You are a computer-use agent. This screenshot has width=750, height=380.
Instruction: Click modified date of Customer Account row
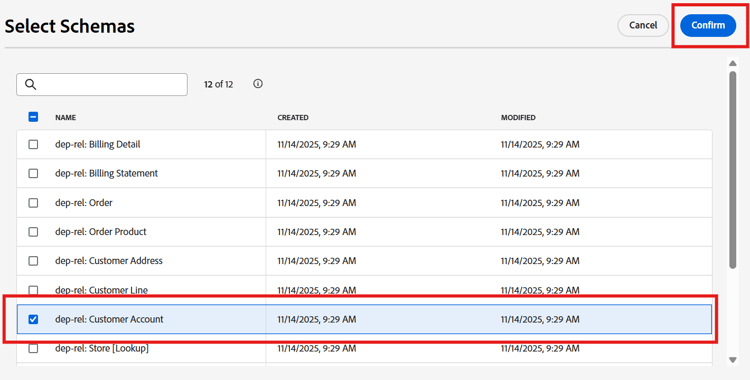(x=540, y=319)
